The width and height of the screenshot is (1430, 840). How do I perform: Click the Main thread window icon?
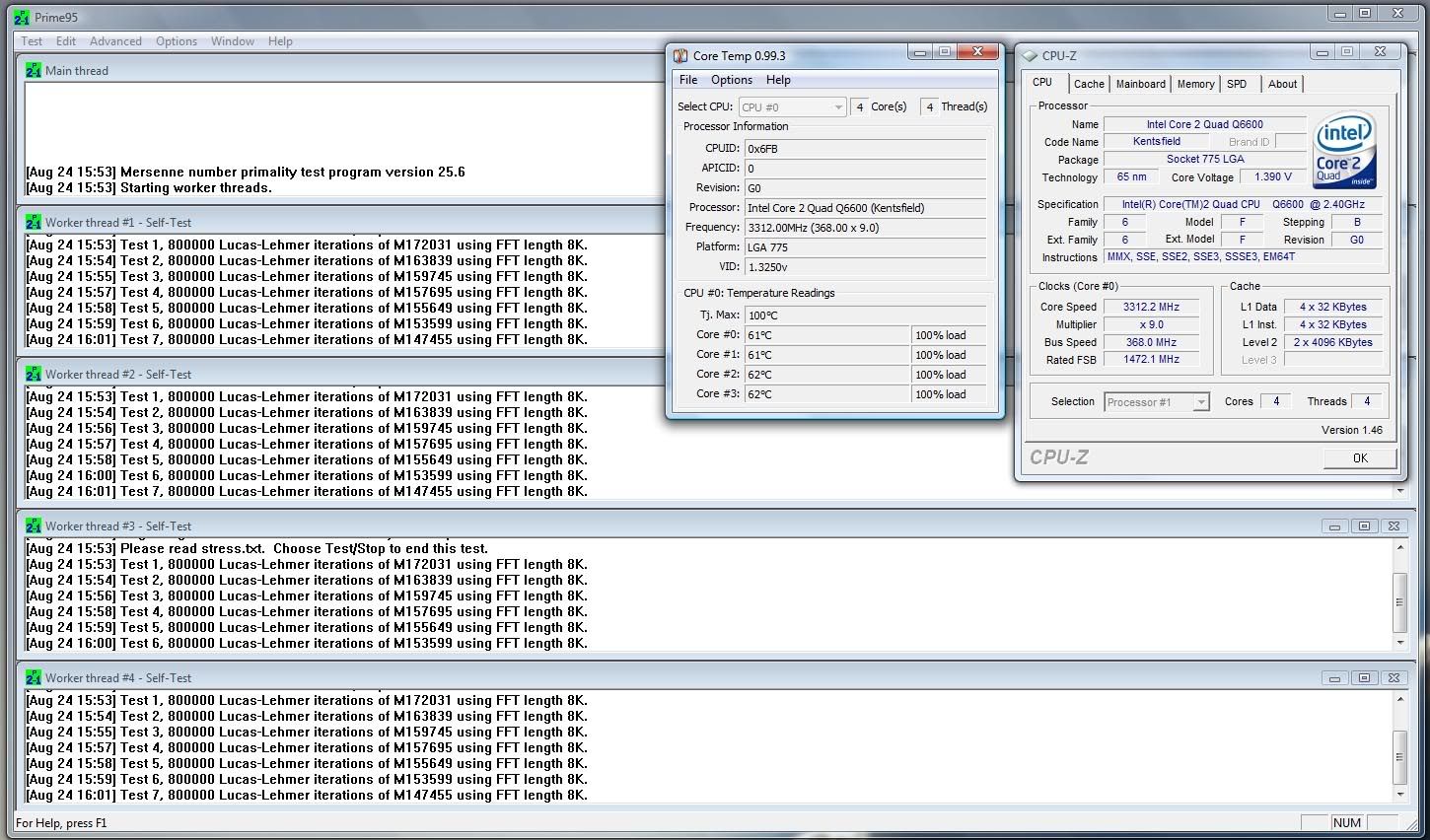34,71
